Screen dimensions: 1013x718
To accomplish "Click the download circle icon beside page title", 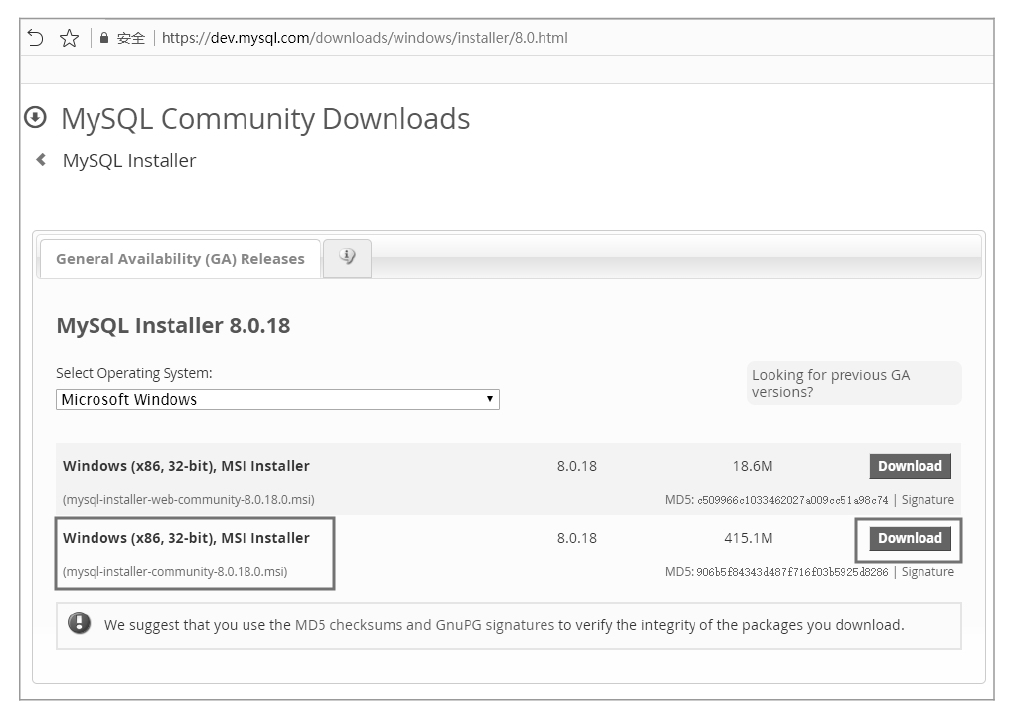I will pyautogui.click(x=35, y=117).
